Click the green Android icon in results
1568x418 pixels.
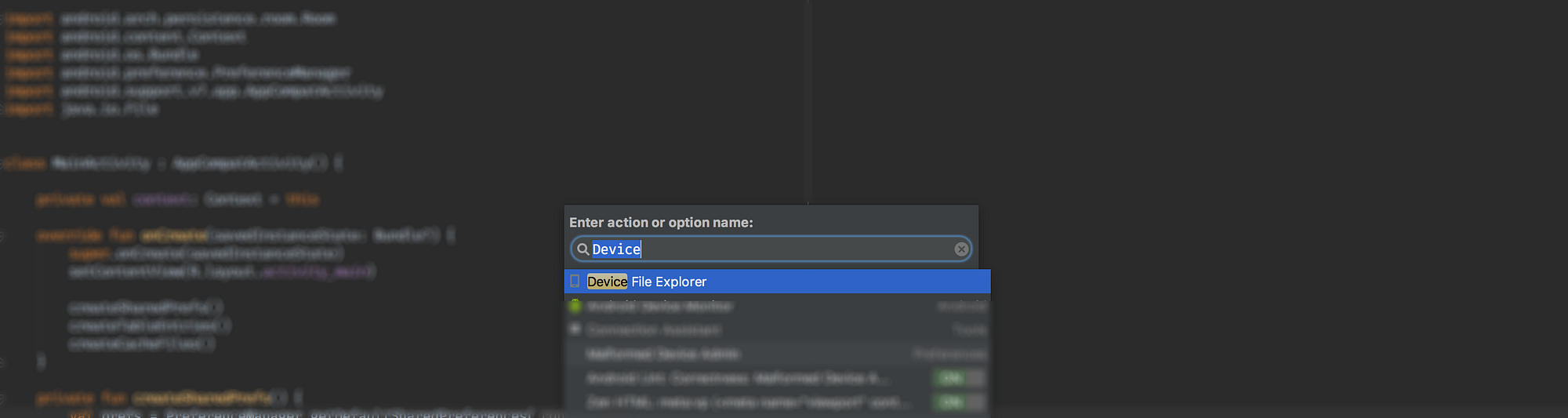click(575, 306)
